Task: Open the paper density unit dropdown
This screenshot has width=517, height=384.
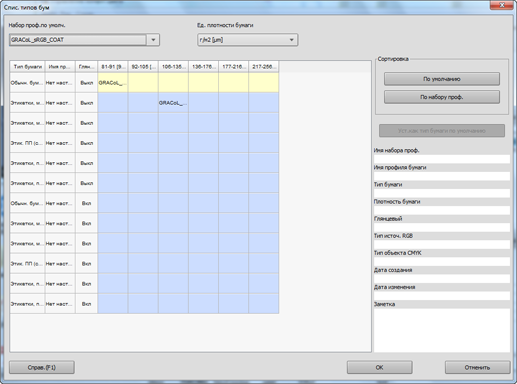Action: click(247, 40)
